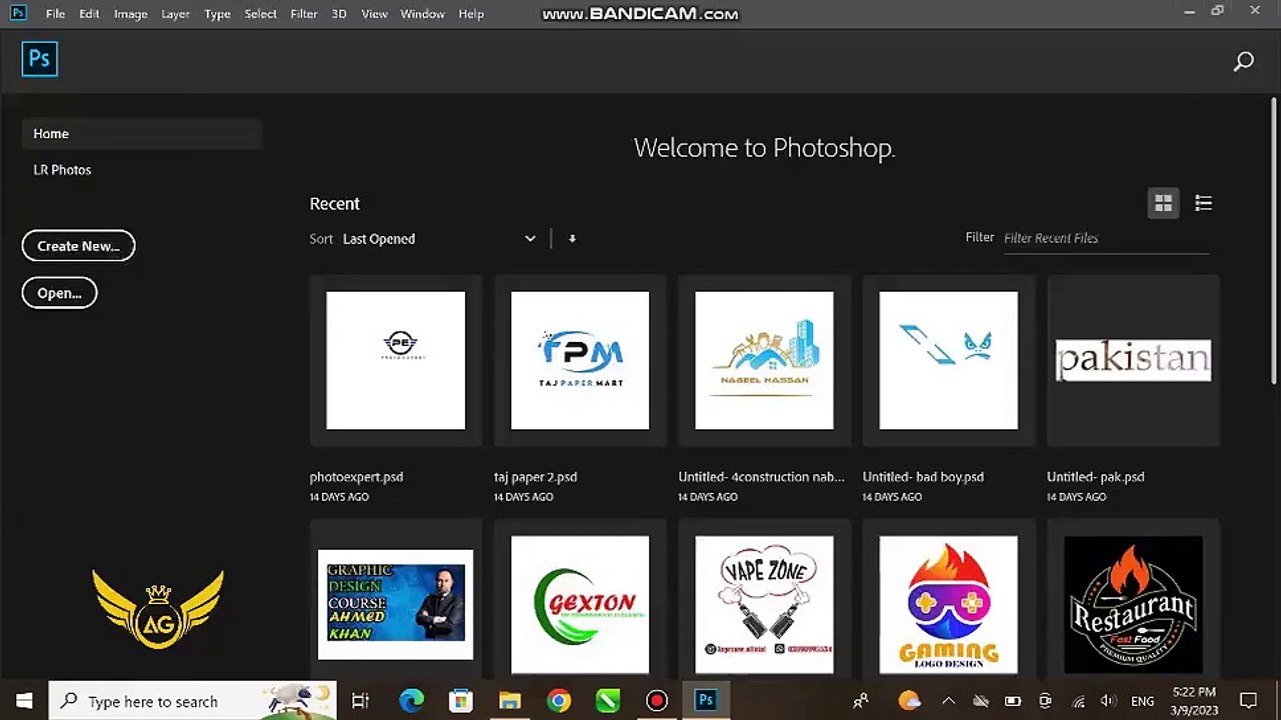Open the search magnifier in Photoshop header

pyautogui.click(x=1243, y=62)
